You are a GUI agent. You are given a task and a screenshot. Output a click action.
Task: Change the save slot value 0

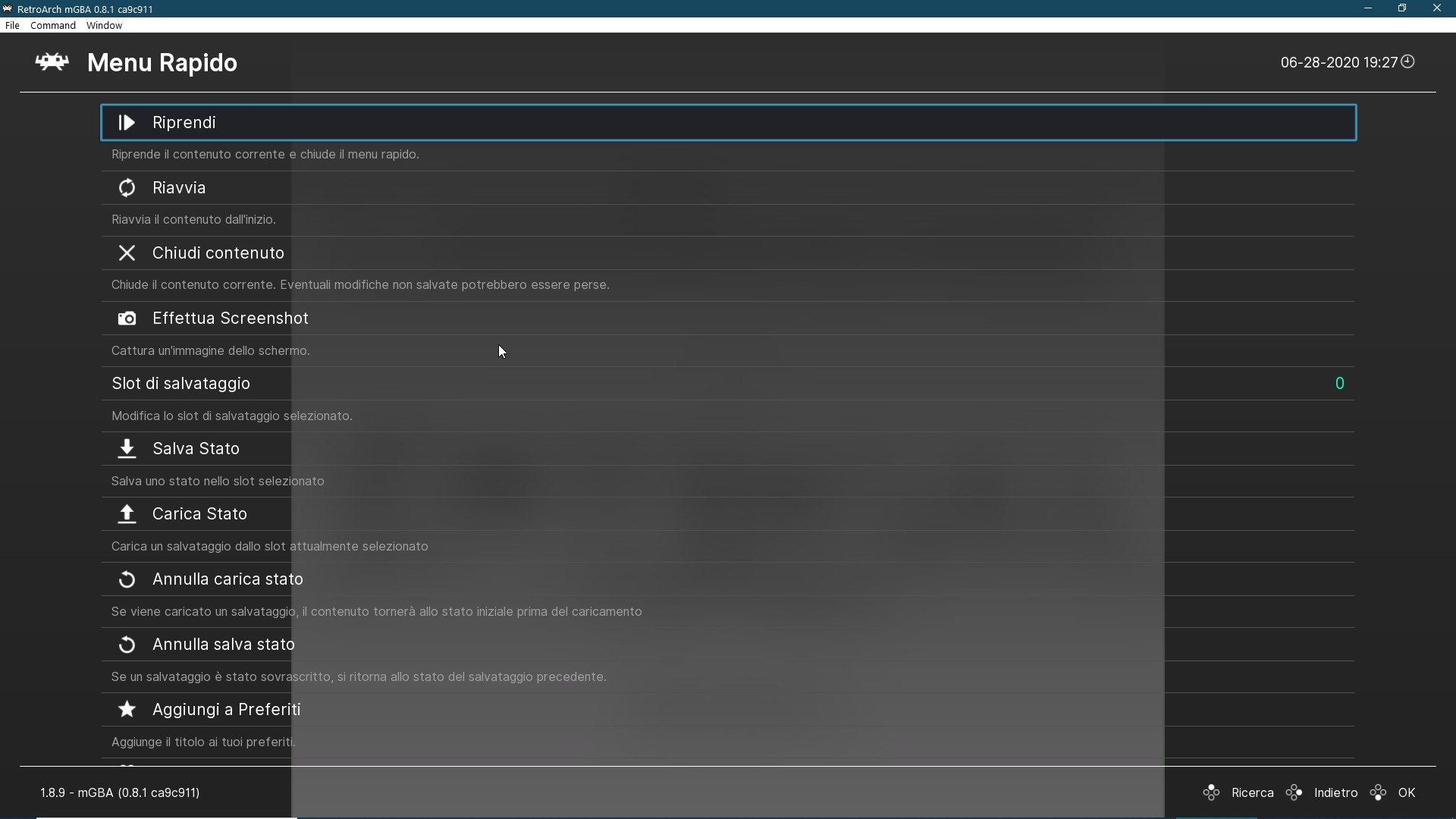pos(1340,384)
